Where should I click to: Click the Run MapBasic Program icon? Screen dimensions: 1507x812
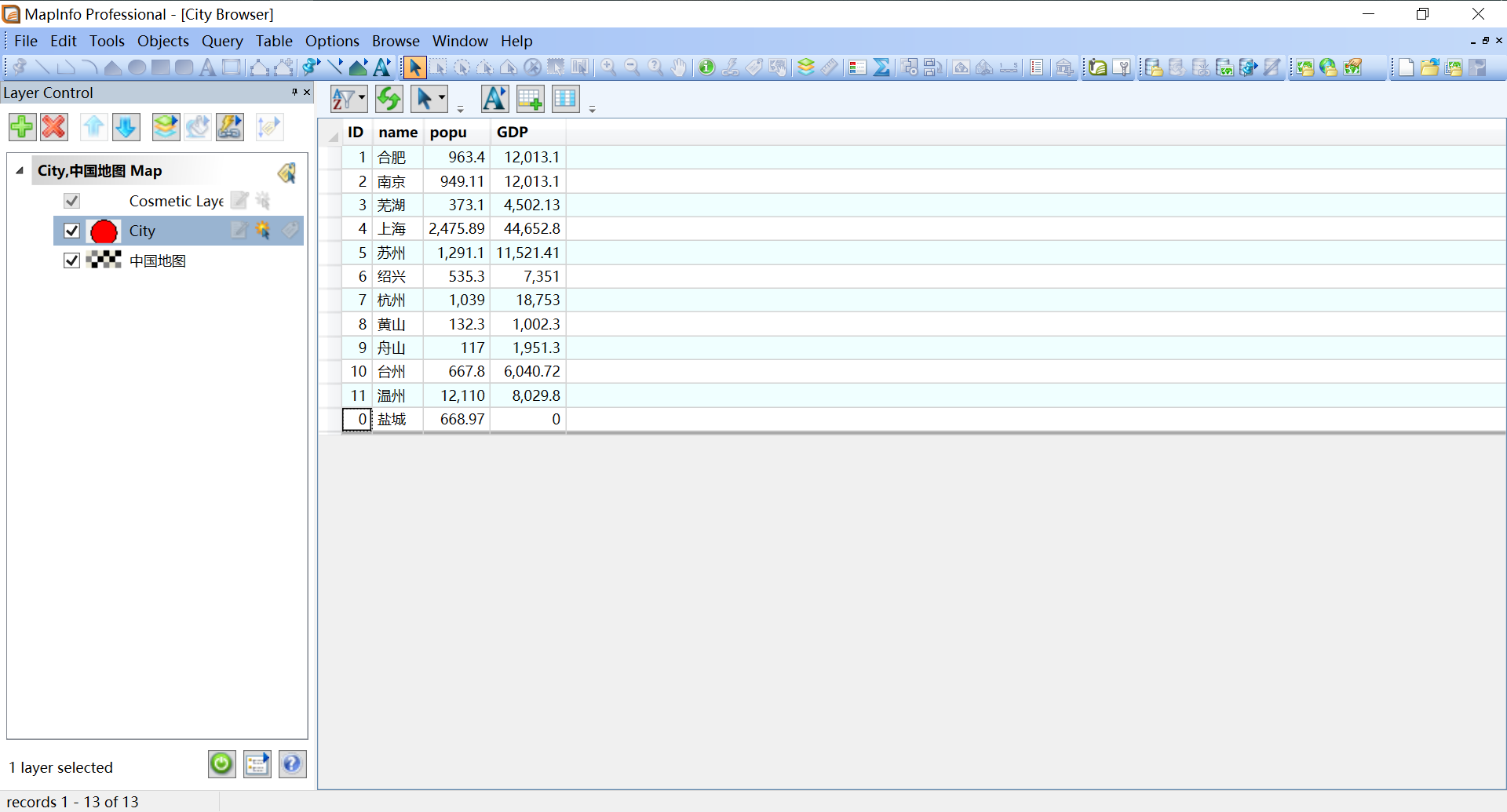(1098, 67)
